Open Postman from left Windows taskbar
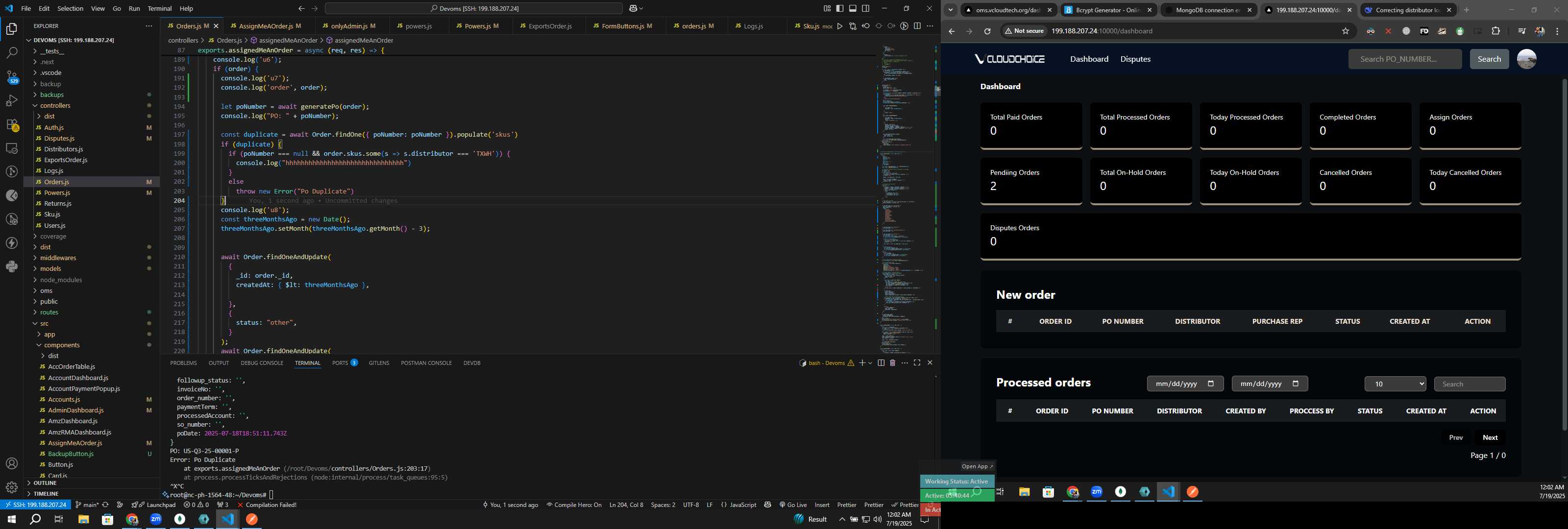Screen dimensions: 1568x529 coord(251,519)
